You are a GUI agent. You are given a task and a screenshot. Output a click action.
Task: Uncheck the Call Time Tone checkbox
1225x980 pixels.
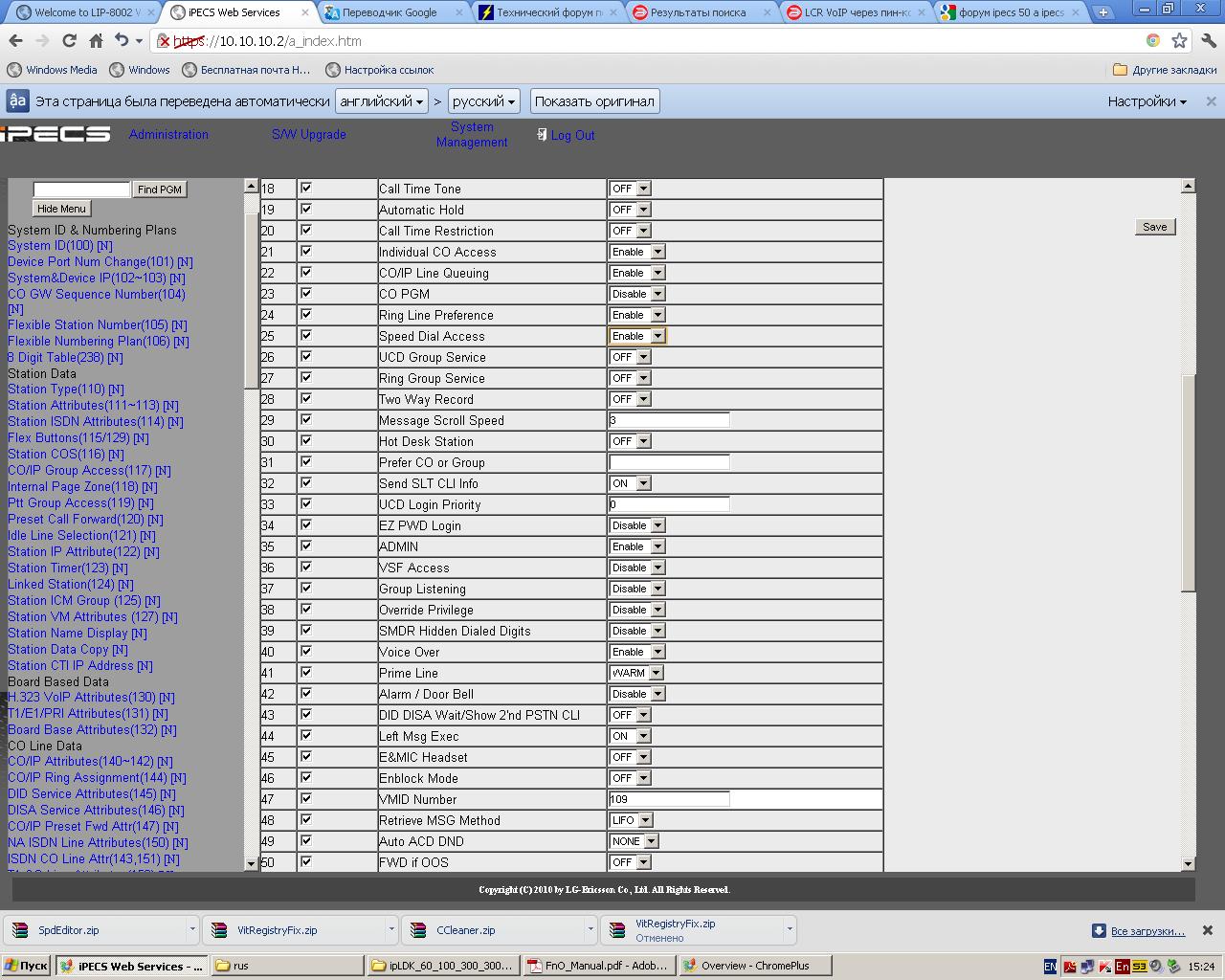[306, 189]
